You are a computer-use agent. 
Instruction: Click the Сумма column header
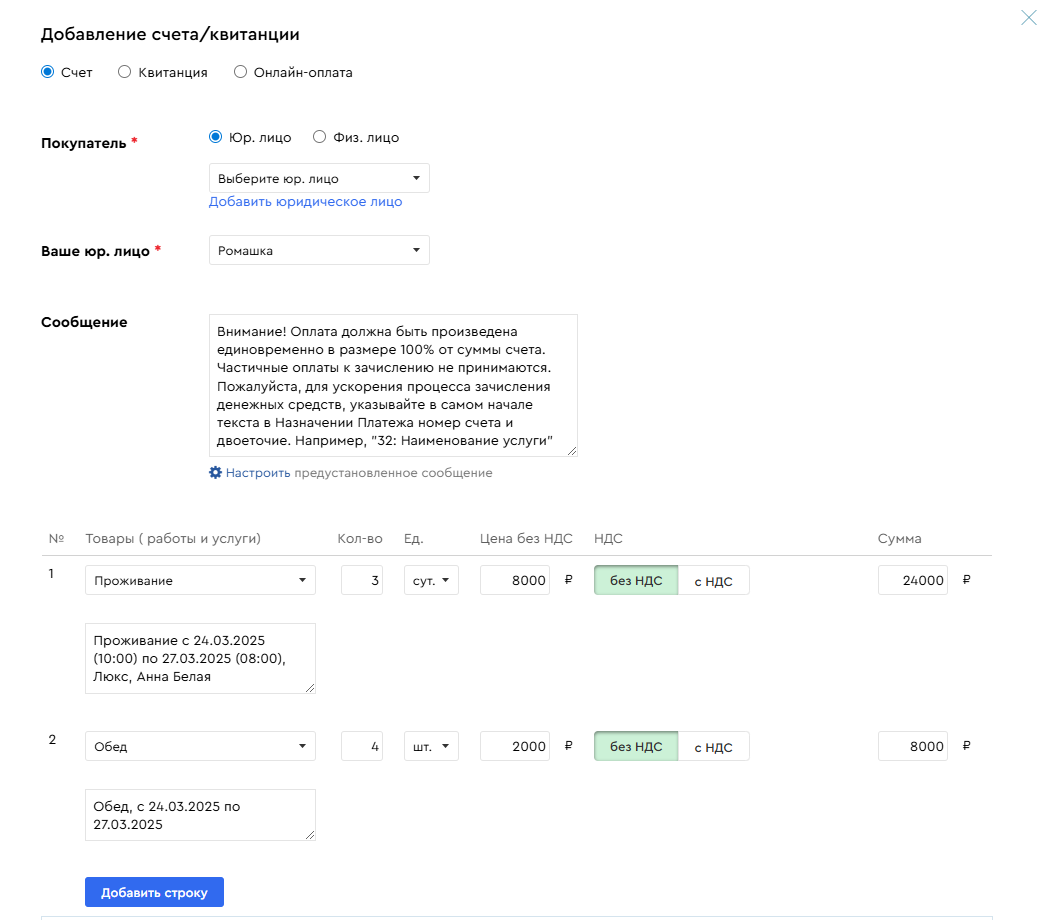899,539
